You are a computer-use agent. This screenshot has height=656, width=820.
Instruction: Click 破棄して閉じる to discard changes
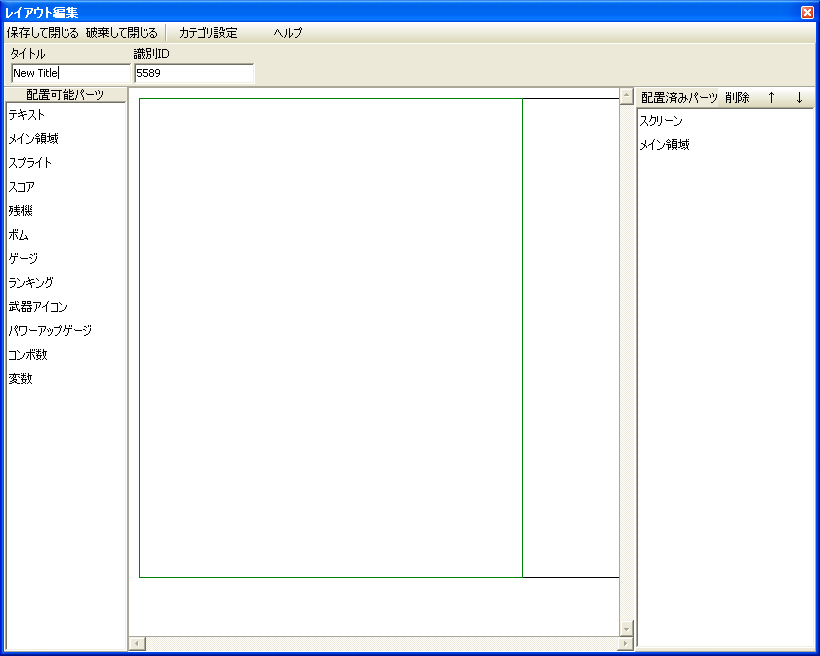(x=121, y=33)
